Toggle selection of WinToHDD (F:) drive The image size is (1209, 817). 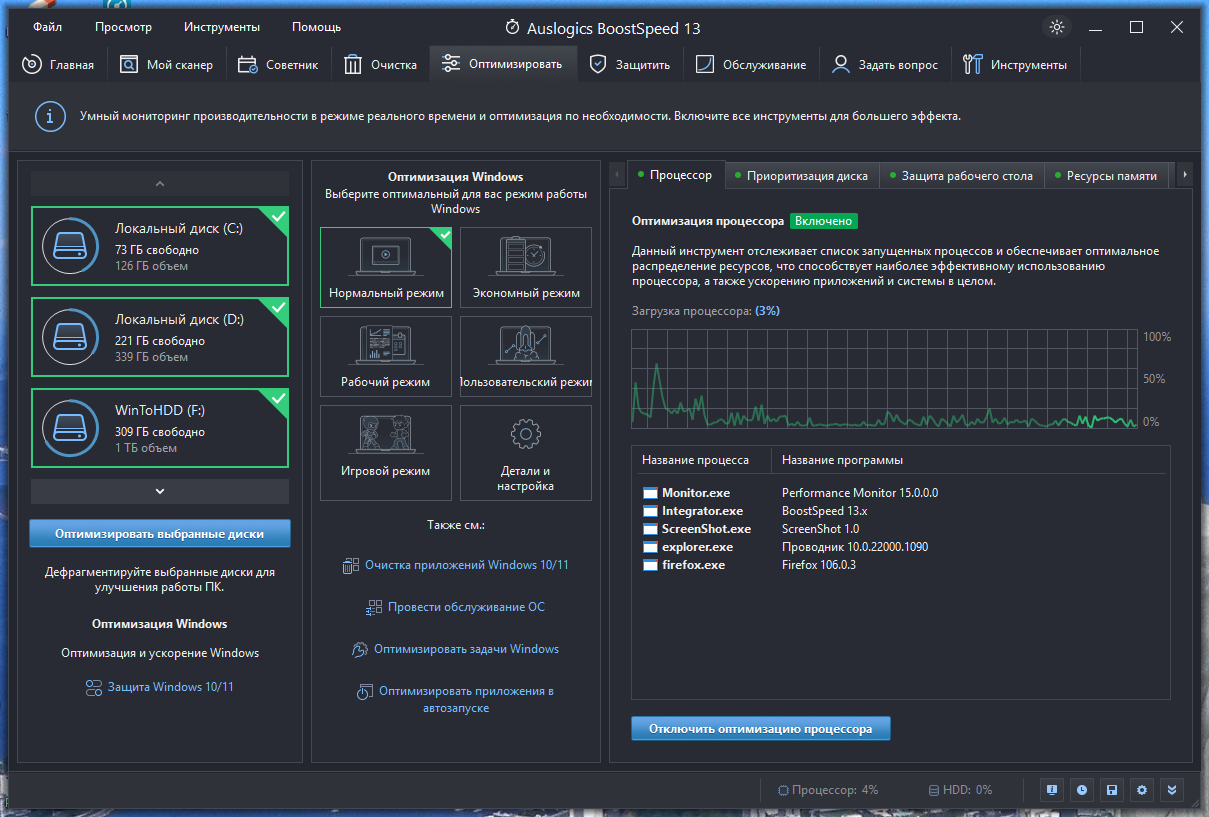point(160,428)
